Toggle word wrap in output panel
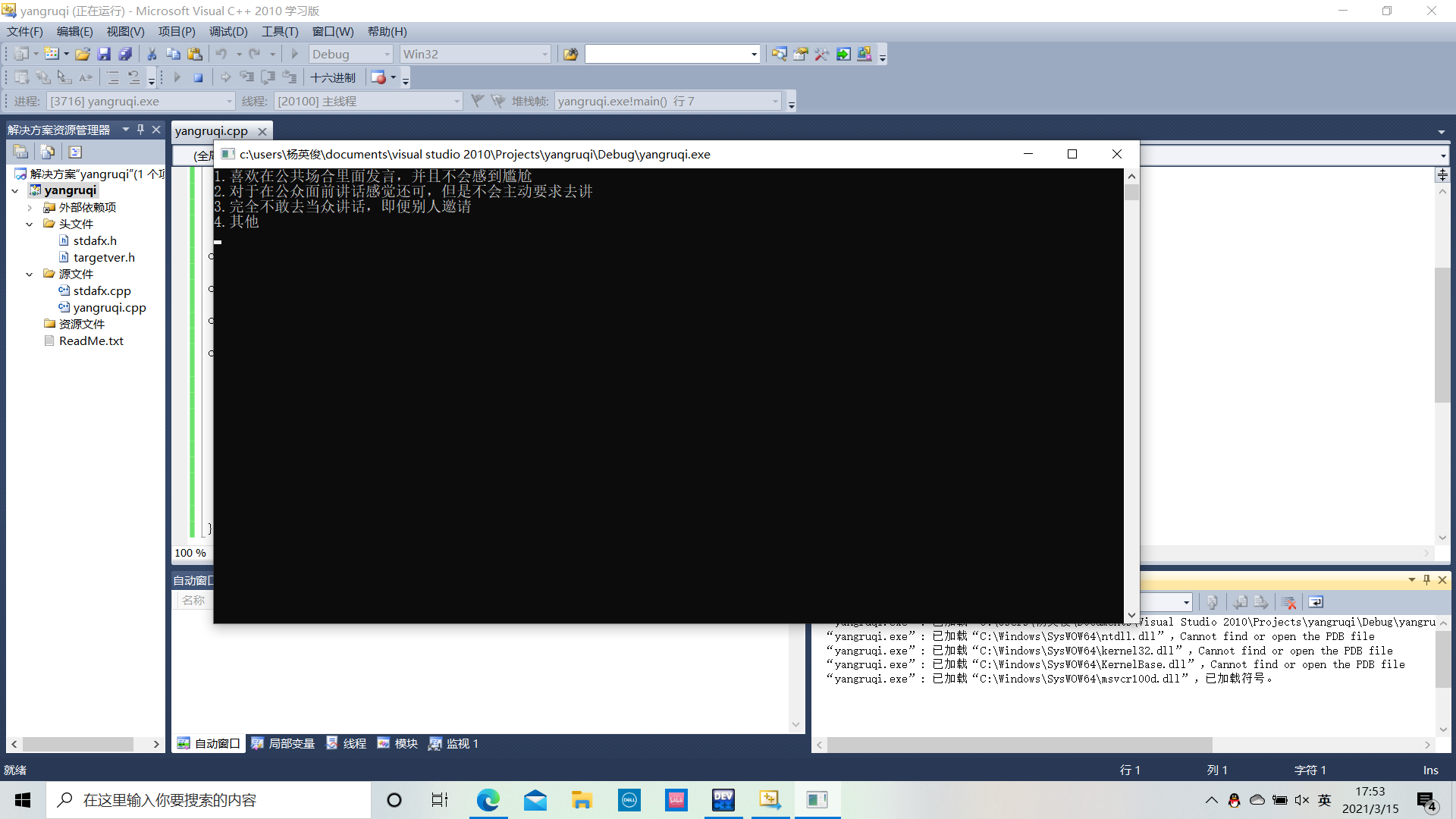The image size is (1456, 819). pos(1316,602)
